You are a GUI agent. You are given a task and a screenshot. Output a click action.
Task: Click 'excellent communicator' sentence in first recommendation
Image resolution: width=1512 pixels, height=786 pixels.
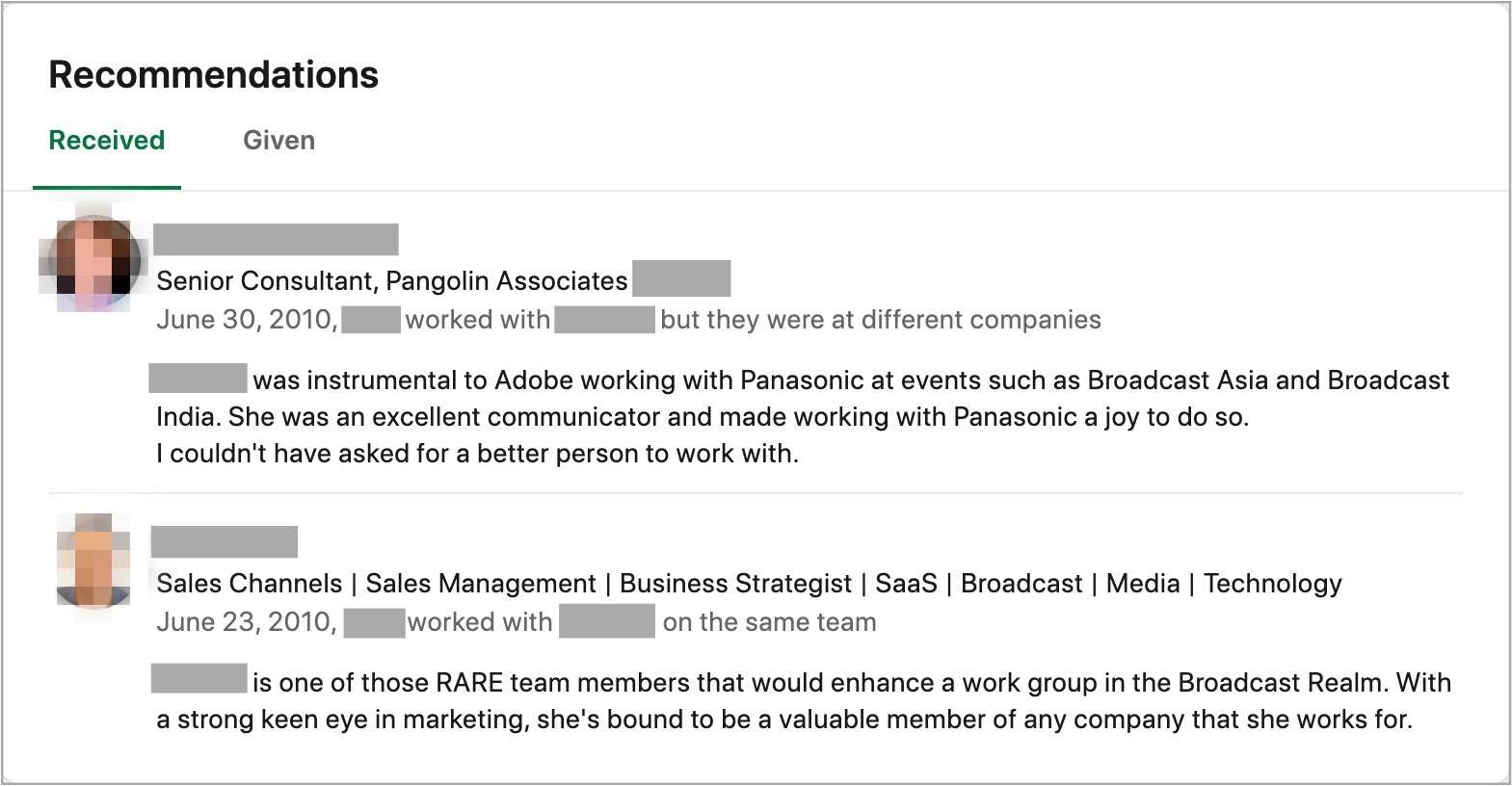(x=702, y=417)
